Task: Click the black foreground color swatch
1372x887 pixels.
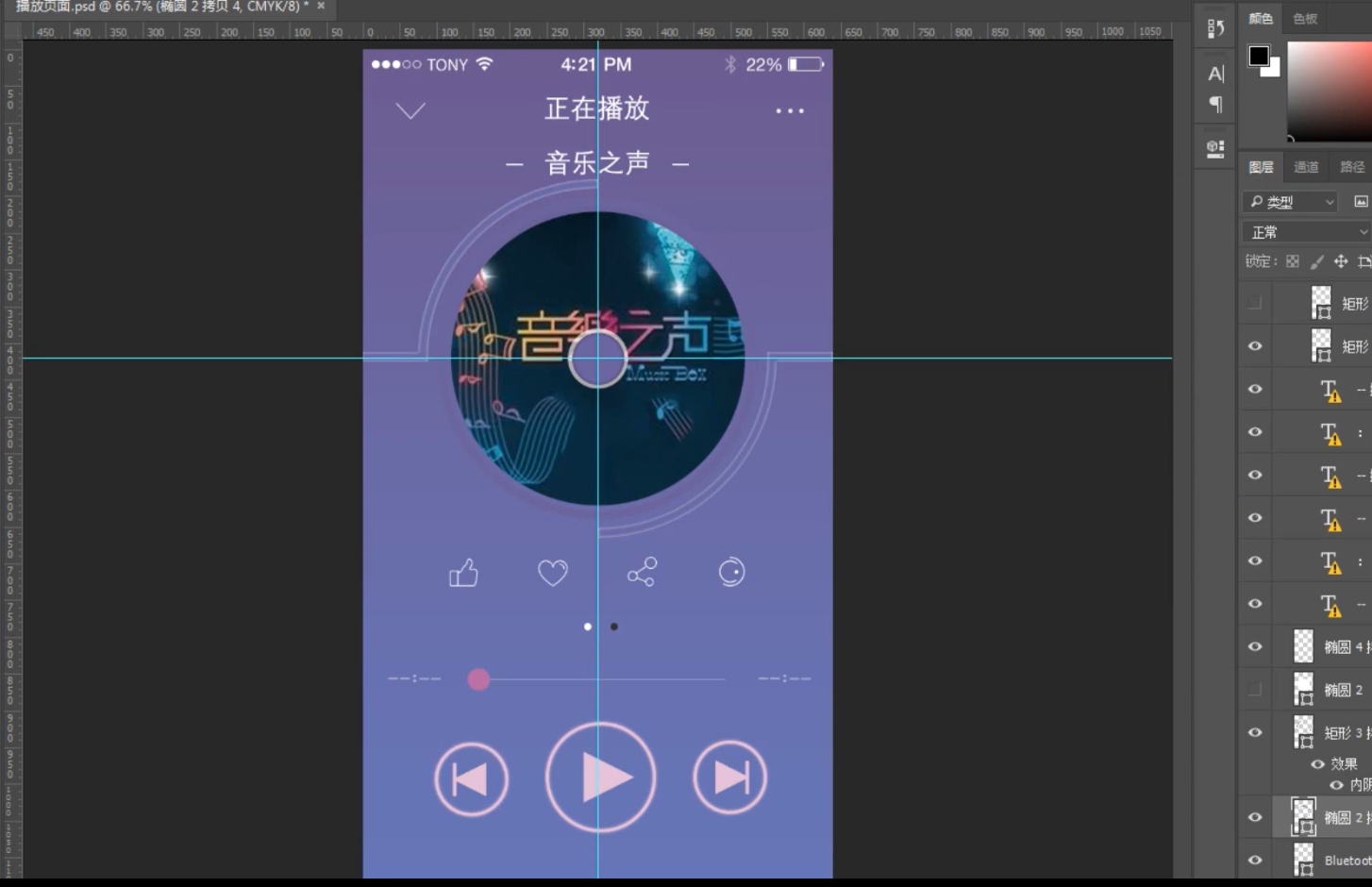Action: click(x=1259, y=56)
